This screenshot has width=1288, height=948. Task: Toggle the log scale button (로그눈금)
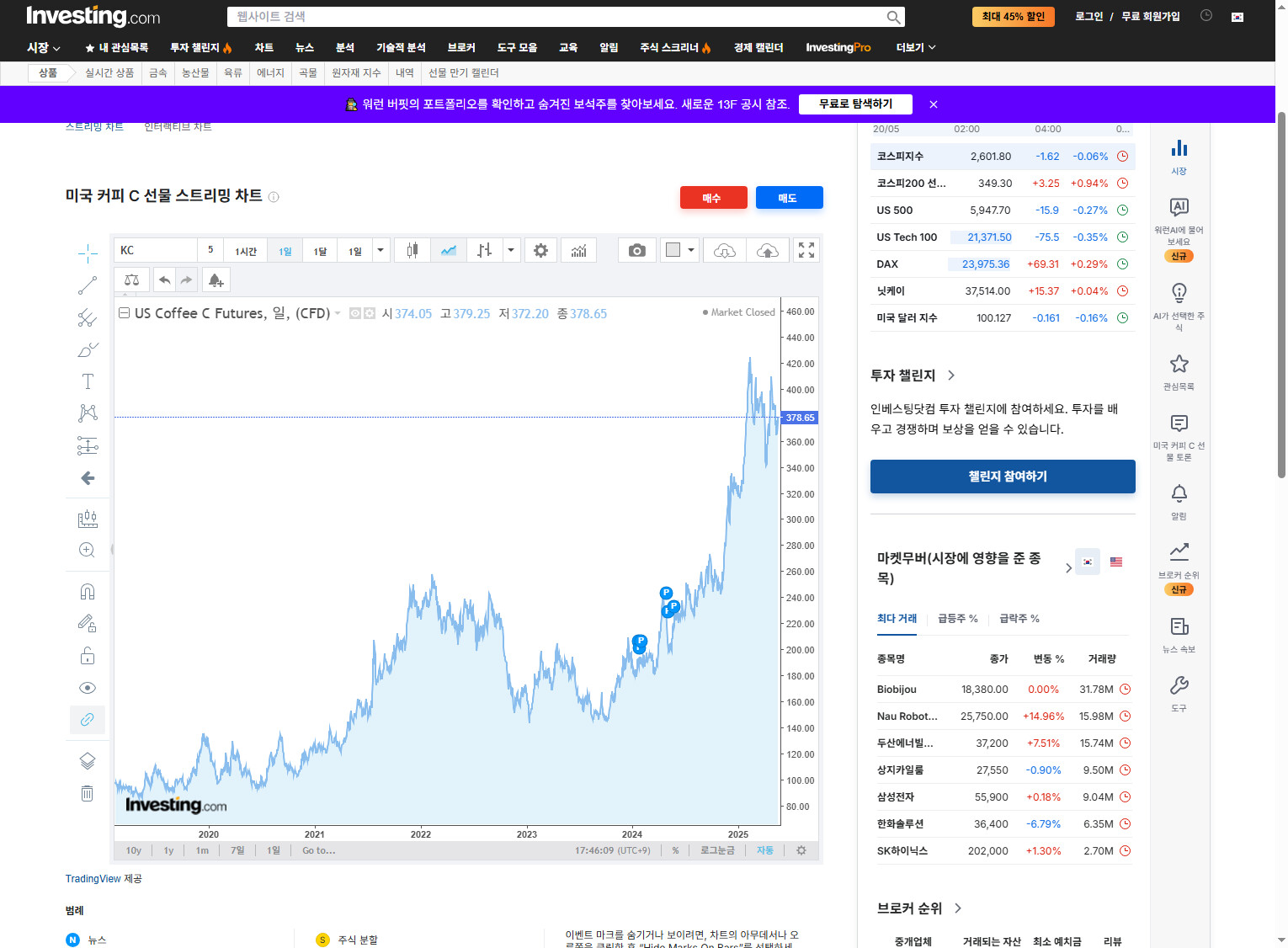coord(717,850)
